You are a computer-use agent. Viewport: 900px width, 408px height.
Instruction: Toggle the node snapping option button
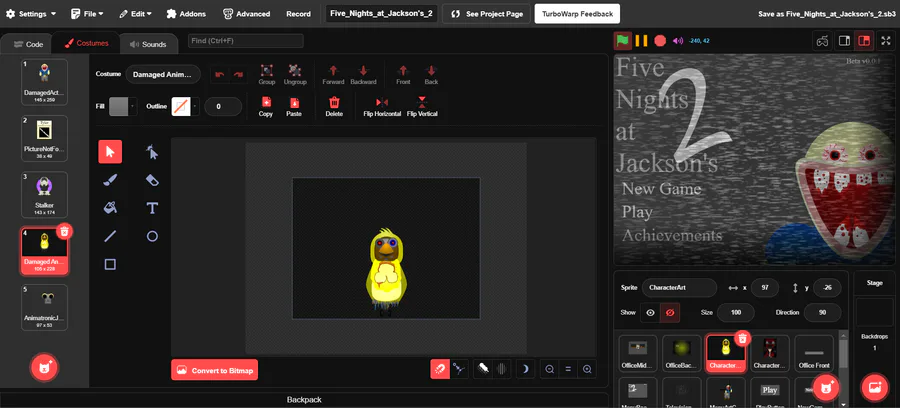[459, 370]
